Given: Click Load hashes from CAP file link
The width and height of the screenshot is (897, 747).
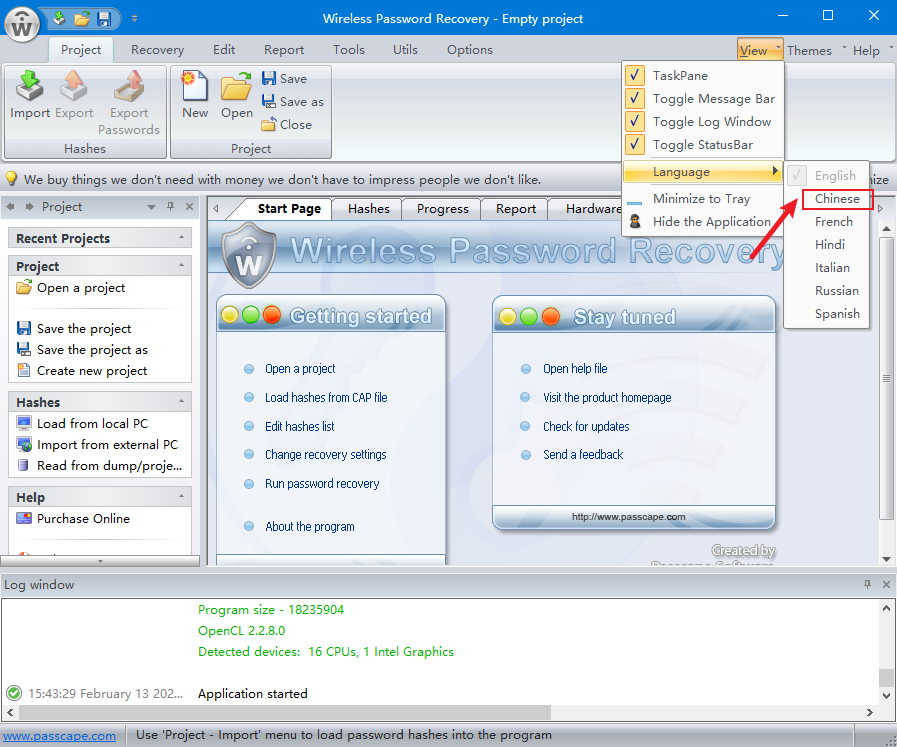Looking at the screenshot, I should click(x=326, y=398).
